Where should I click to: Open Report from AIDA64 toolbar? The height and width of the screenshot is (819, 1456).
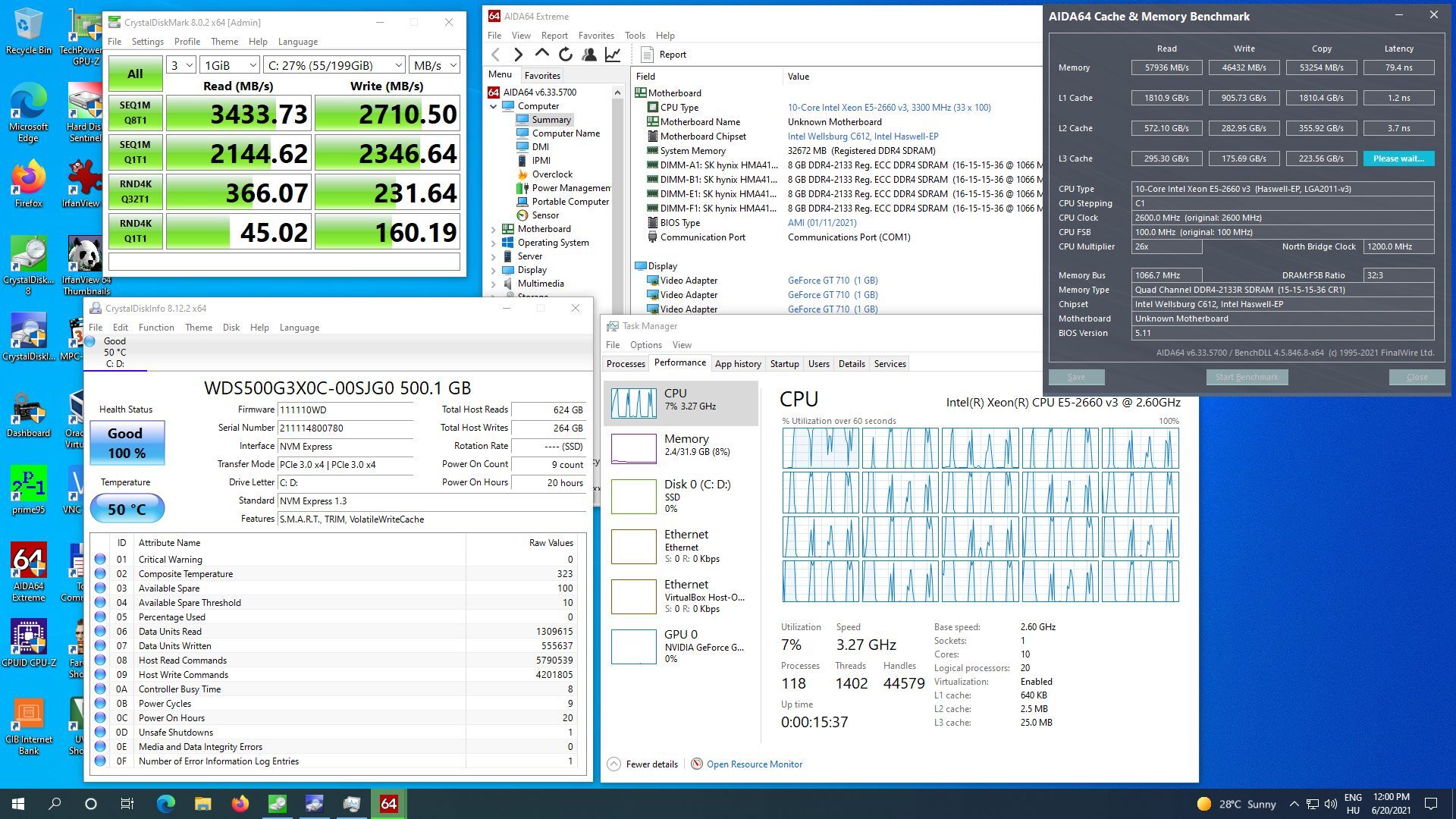click(664, 55)
